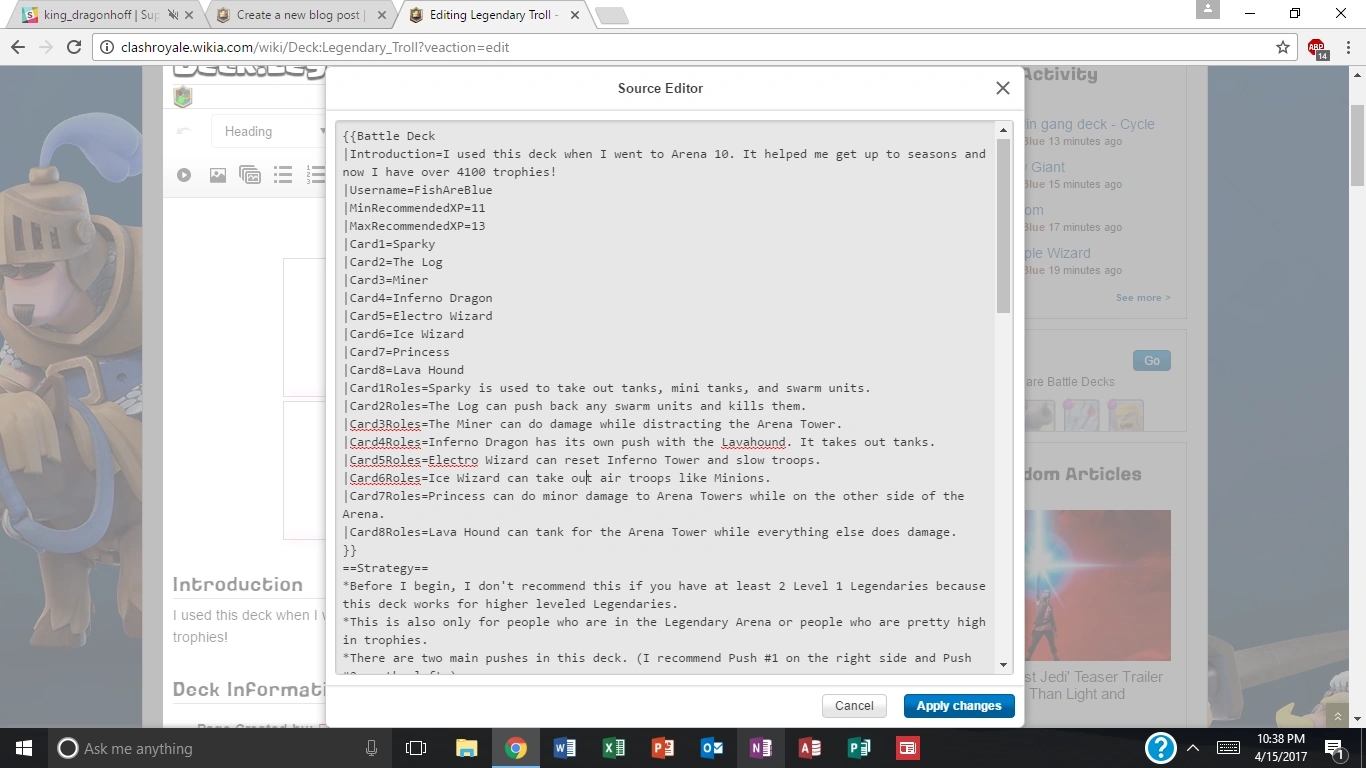
Task: Click the Username=FishAreBlue line
Action: click(418, 190)
